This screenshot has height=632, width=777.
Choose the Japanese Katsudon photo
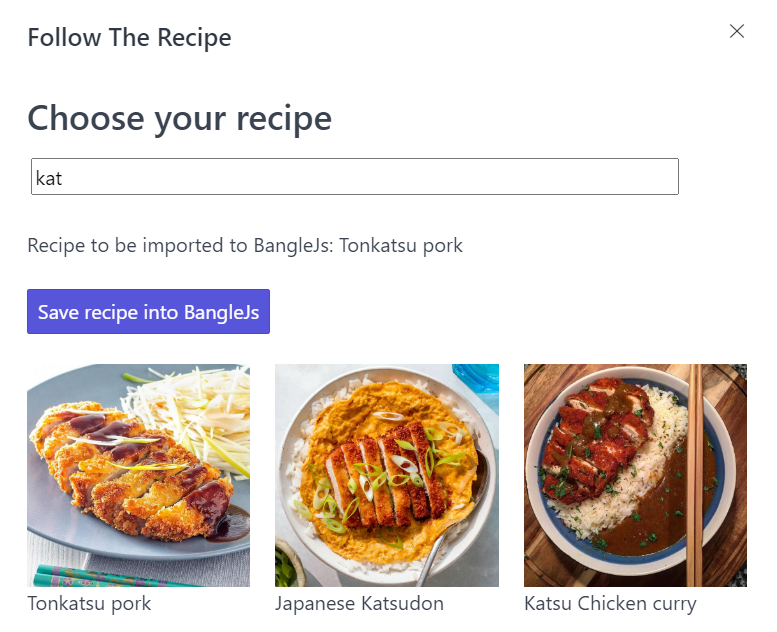(386, 475)
